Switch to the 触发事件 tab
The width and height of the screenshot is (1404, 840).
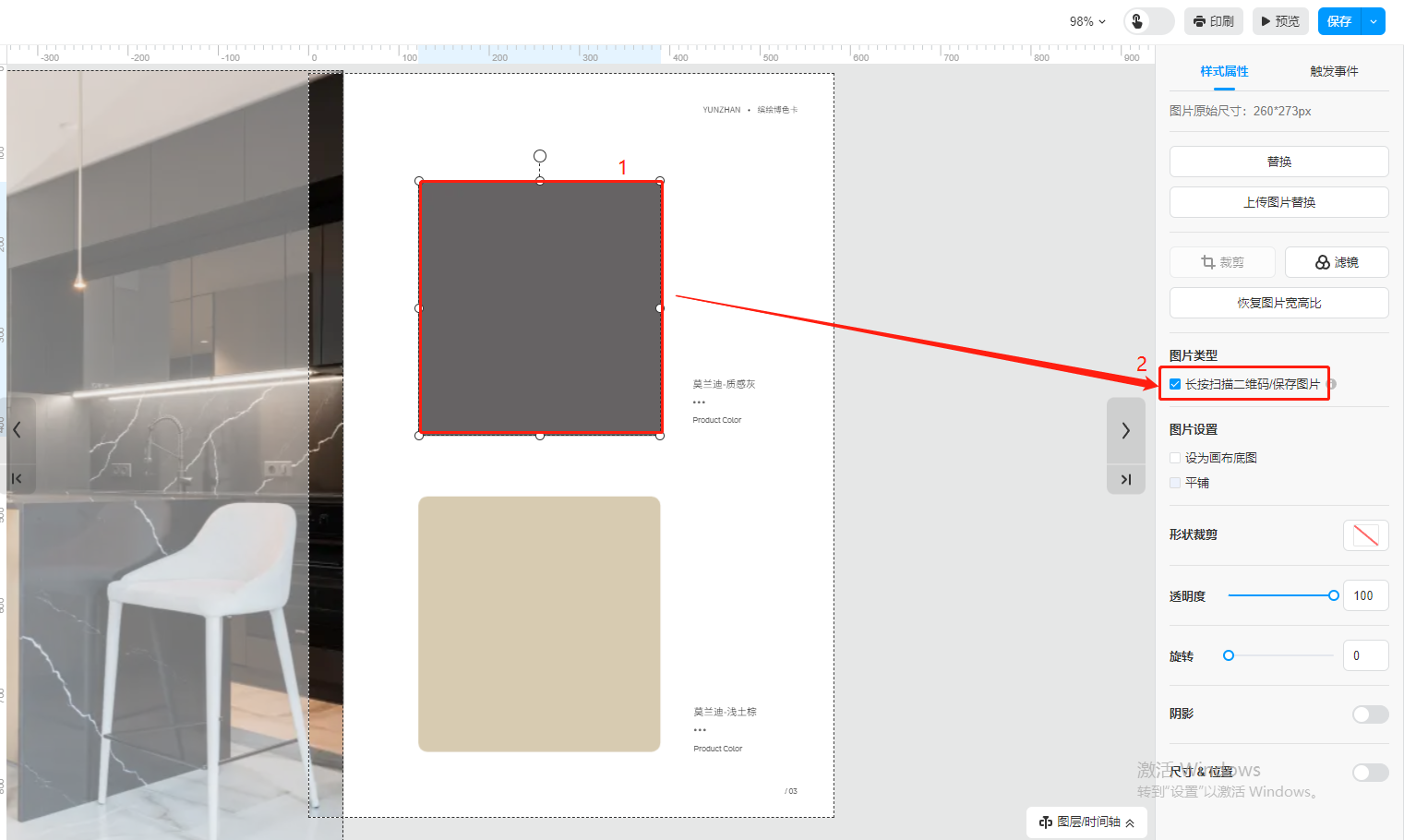[x=1334, y=71]
